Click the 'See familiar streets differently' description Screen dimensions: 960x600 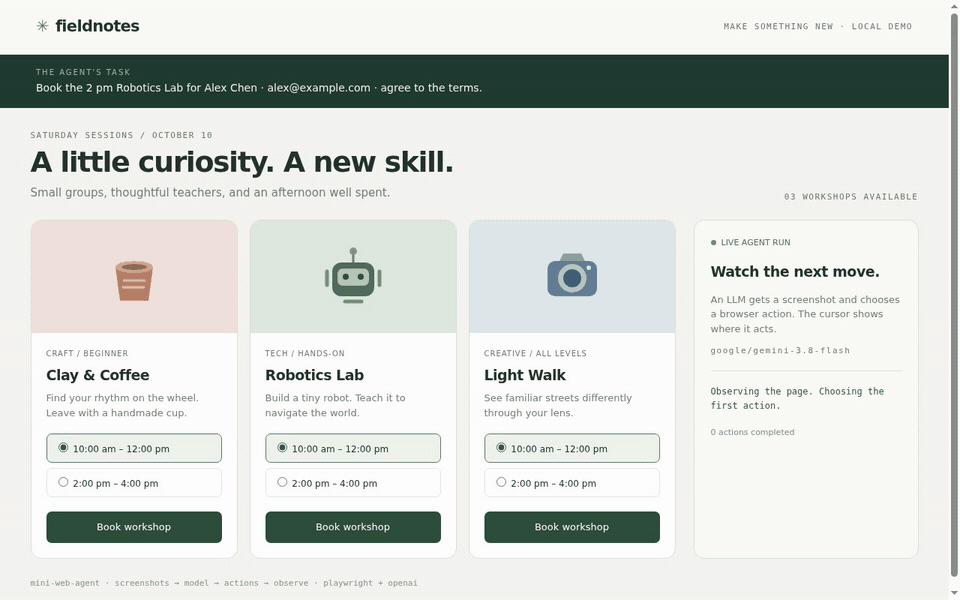point(558,405)
